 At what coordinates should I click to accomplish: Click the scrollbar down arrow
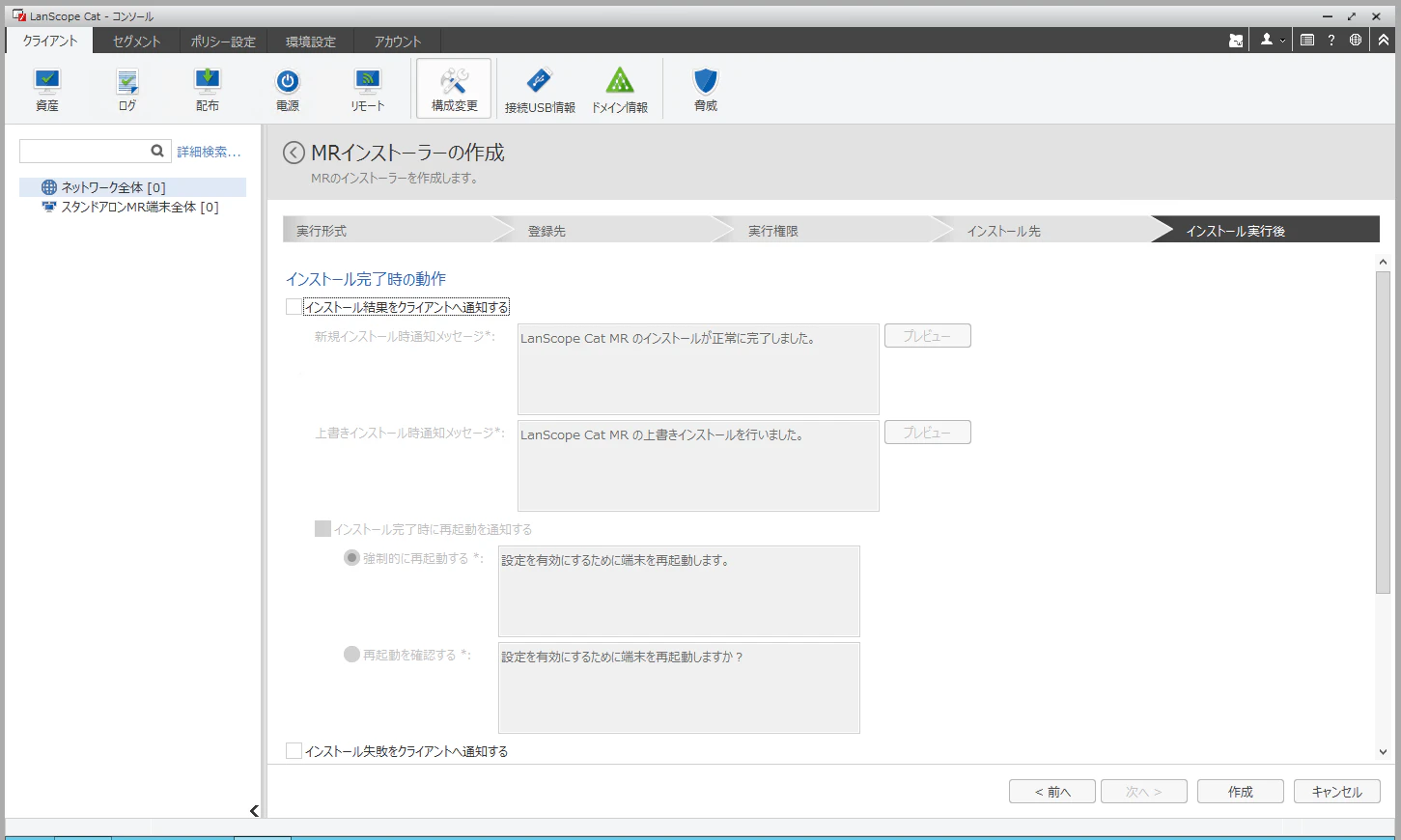pyautogui.click(x=1383, y=752)
